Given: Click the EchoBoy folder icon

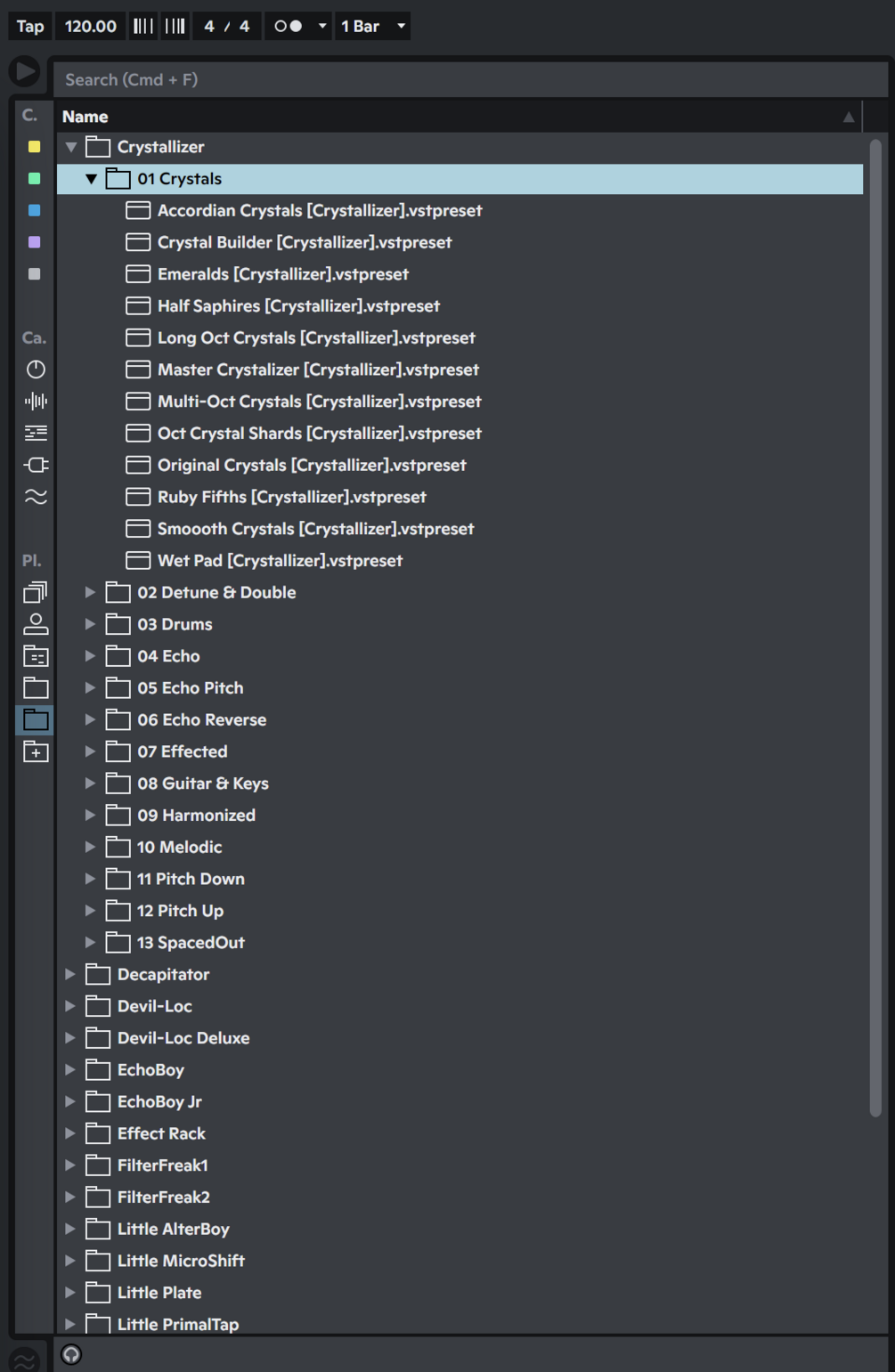Looking at the screenshot, I should click(x=98, y=1070).
